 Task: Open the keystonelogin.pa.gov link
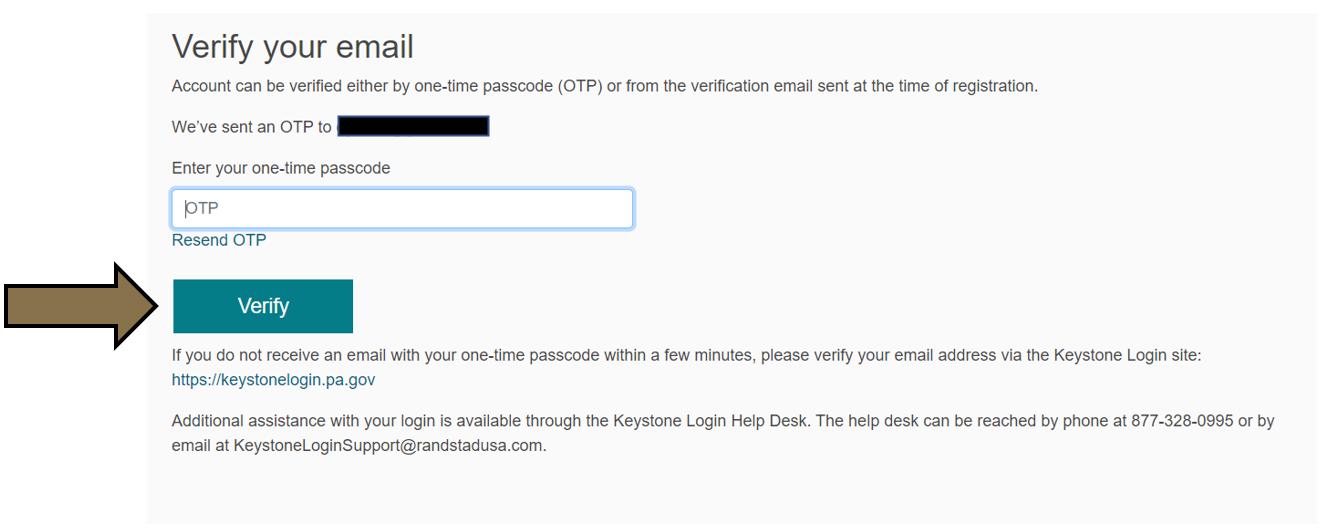[273, 380]
